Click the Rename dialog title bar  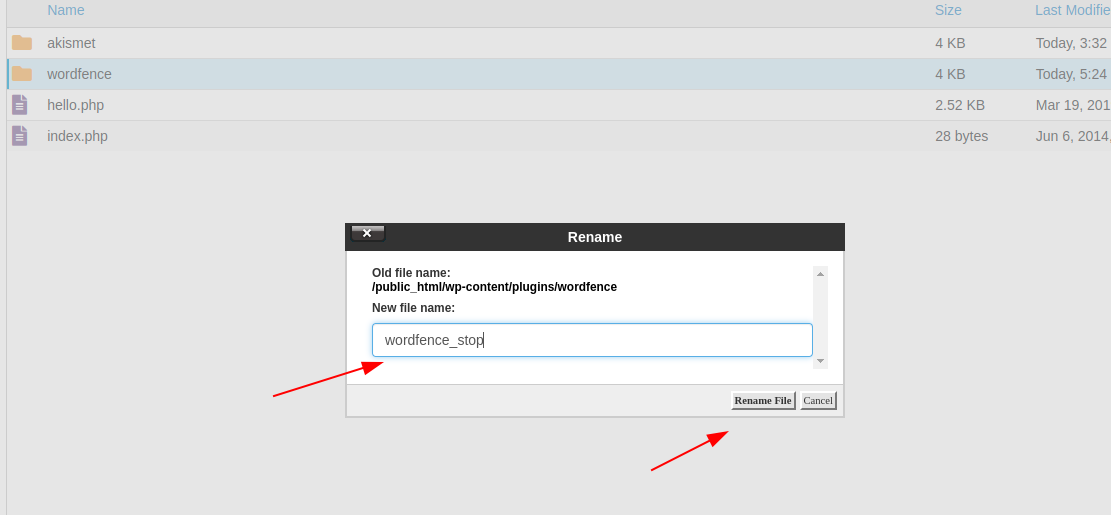(x=594, y=237)
